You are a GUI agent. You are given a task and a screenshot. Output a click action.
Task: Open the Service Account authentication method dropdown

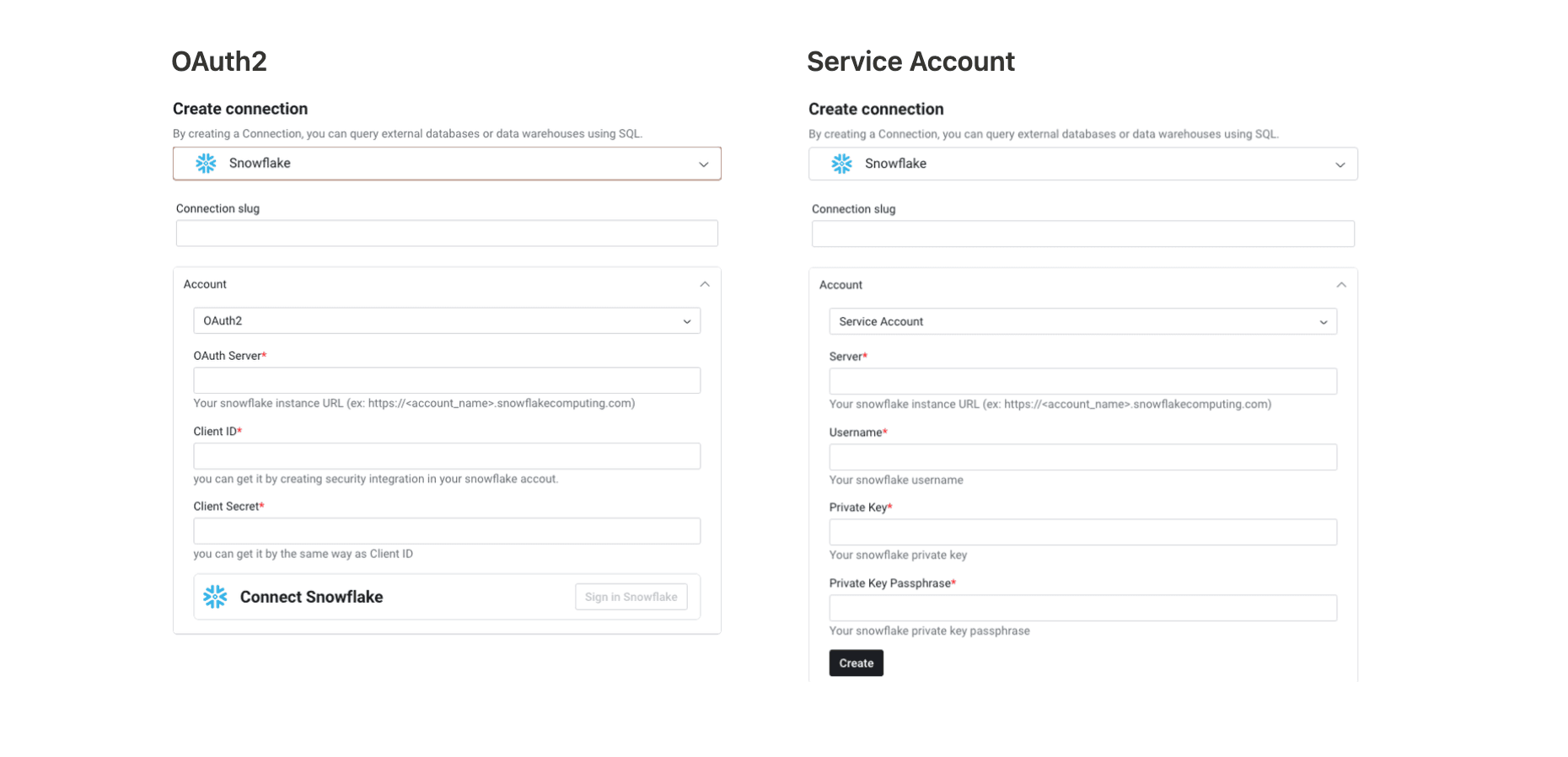pyautogui.click(x=1082, y=322)
